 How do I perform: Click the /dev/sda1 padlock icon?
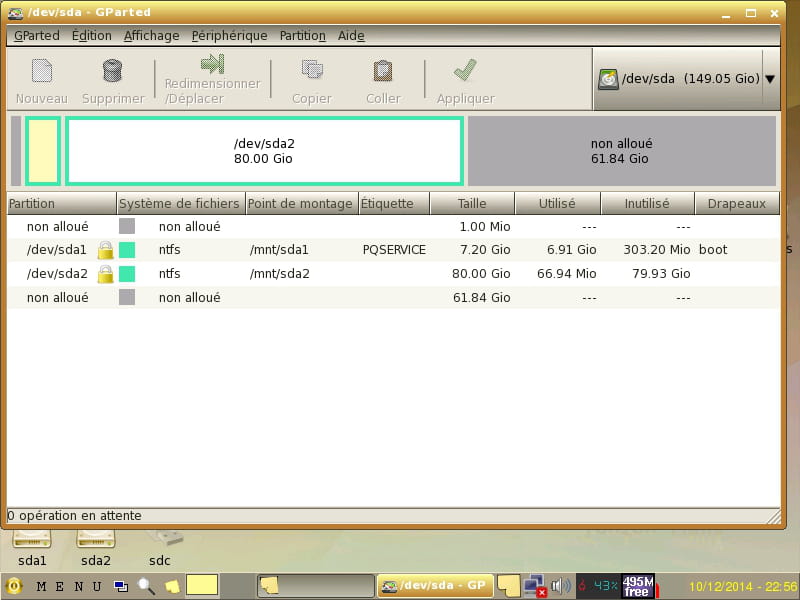[106, 250]
